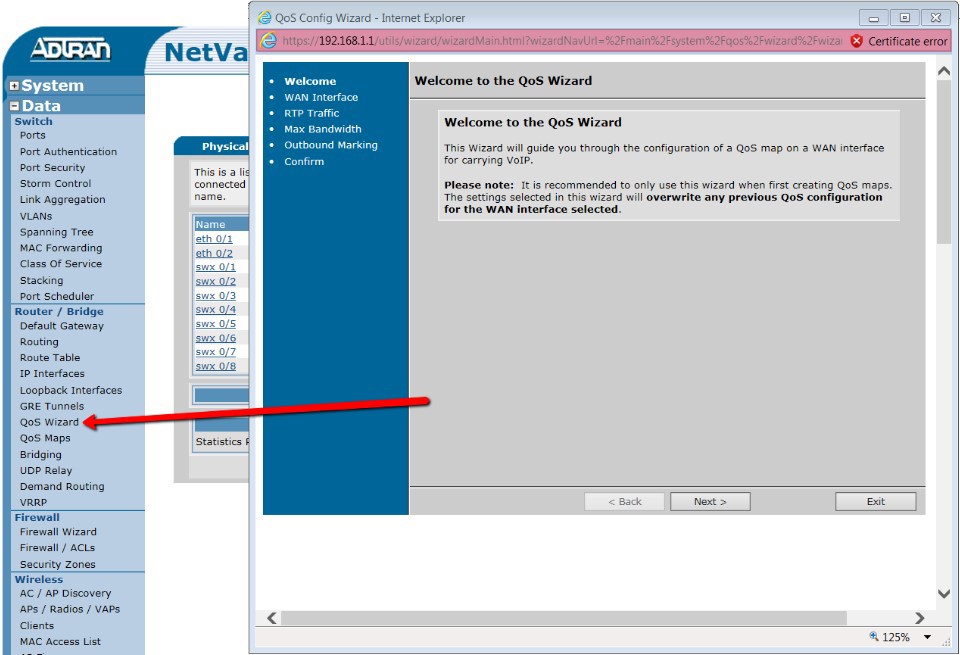
Task: Click Next to proceed in the wizard
Action: tap(710, 501)
